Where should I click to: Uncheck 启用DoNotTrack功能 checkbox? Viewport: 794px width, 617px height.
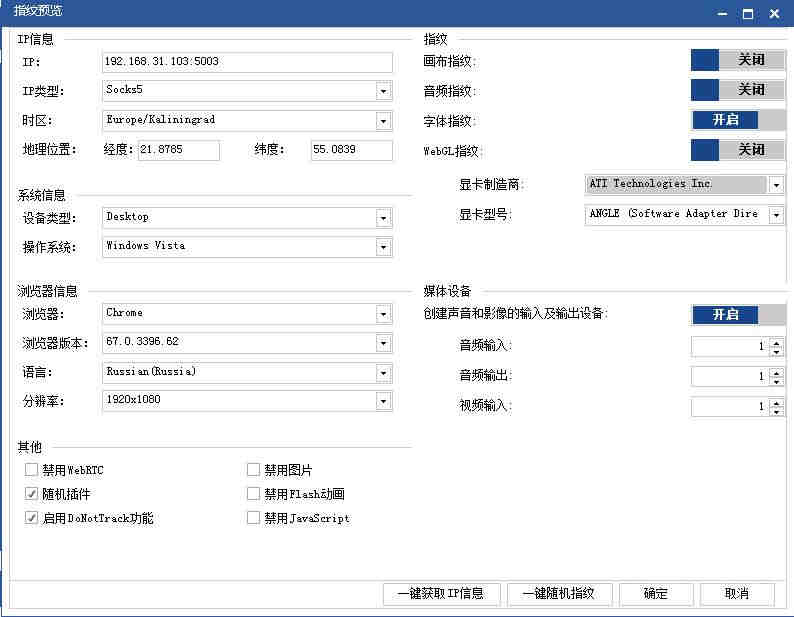tap(31, 518)
